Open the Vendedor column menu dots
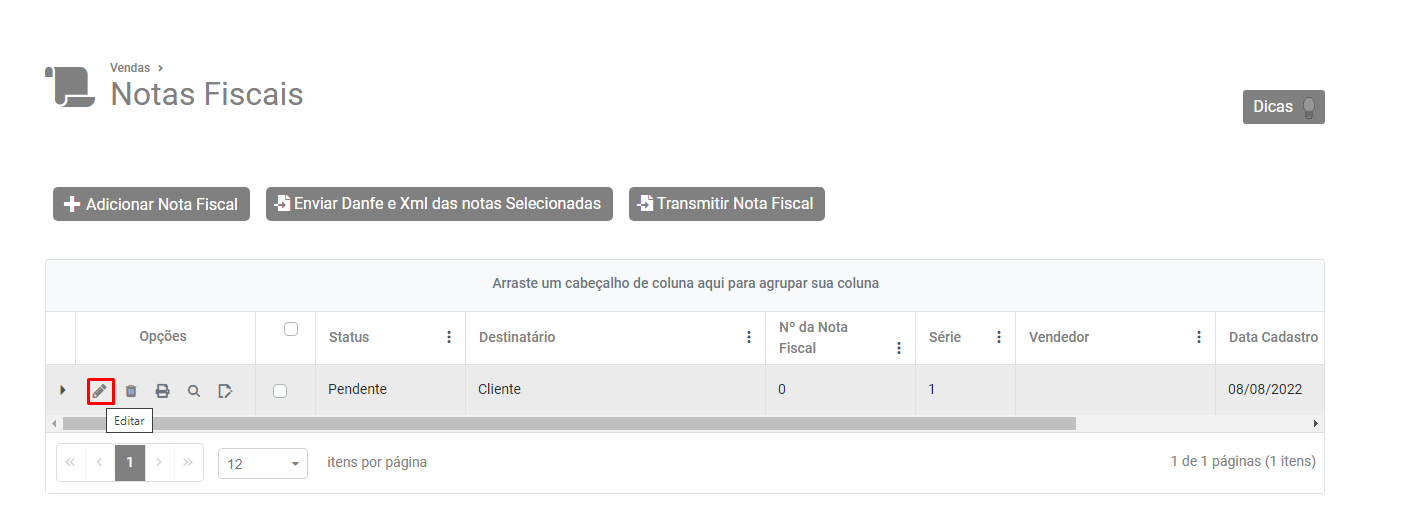The width and height of the screenshot is (1426, 511). (1199, 337)
